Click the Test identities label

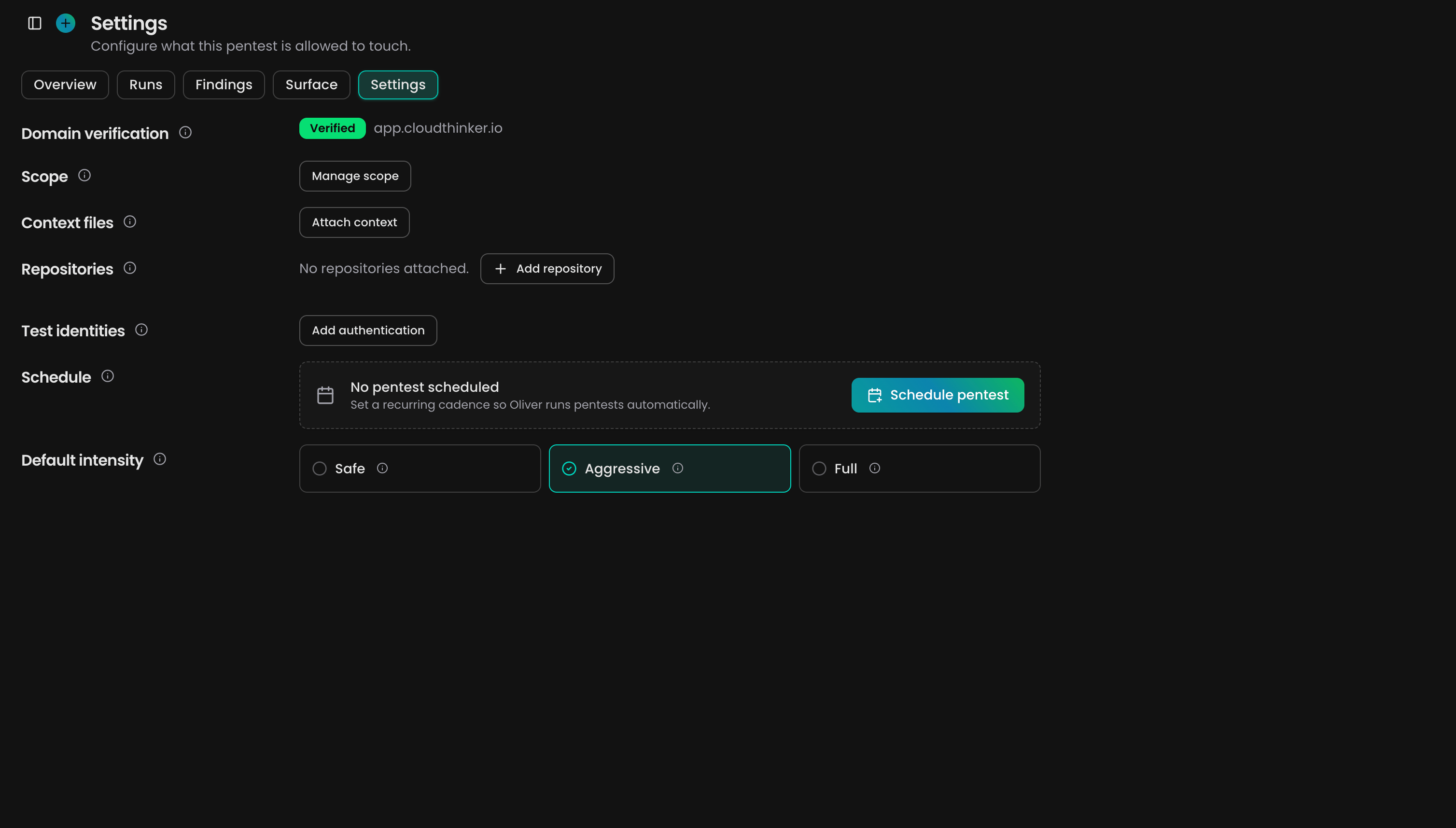73,331
